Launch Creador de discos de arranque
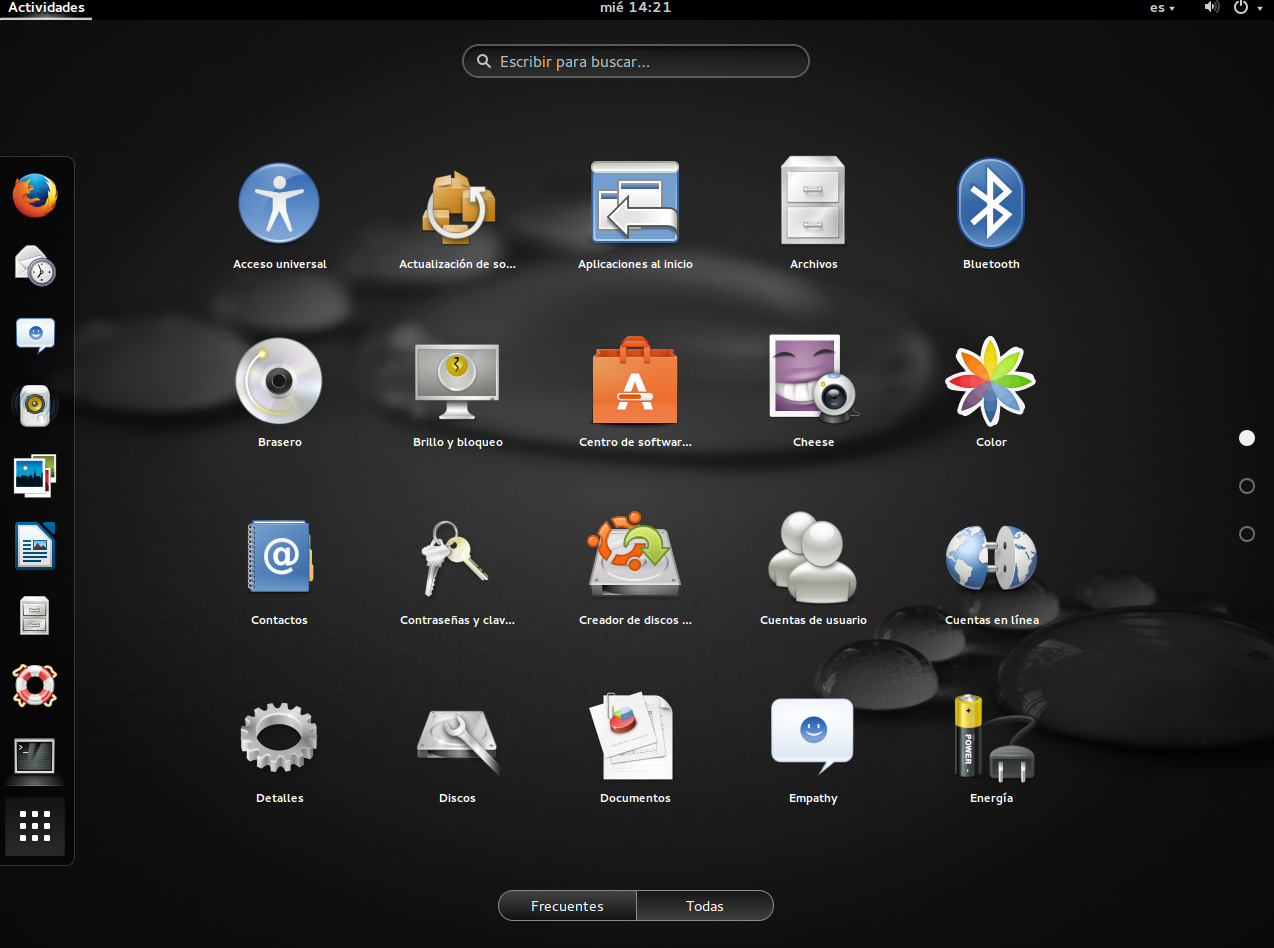The width and height of the screenshot is (1274, 948). coord(635,556)
